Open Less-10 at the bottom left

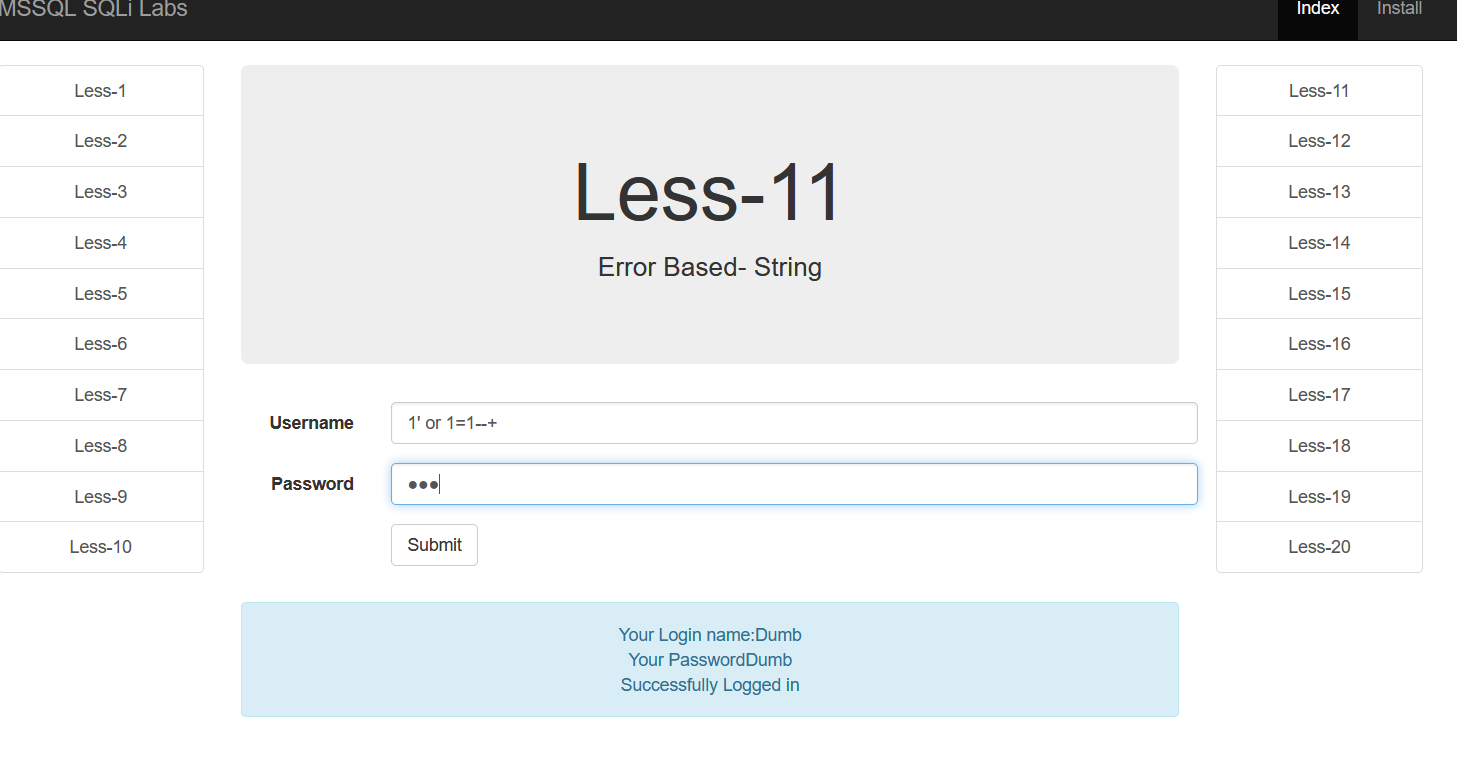click(x=100, y=546)
